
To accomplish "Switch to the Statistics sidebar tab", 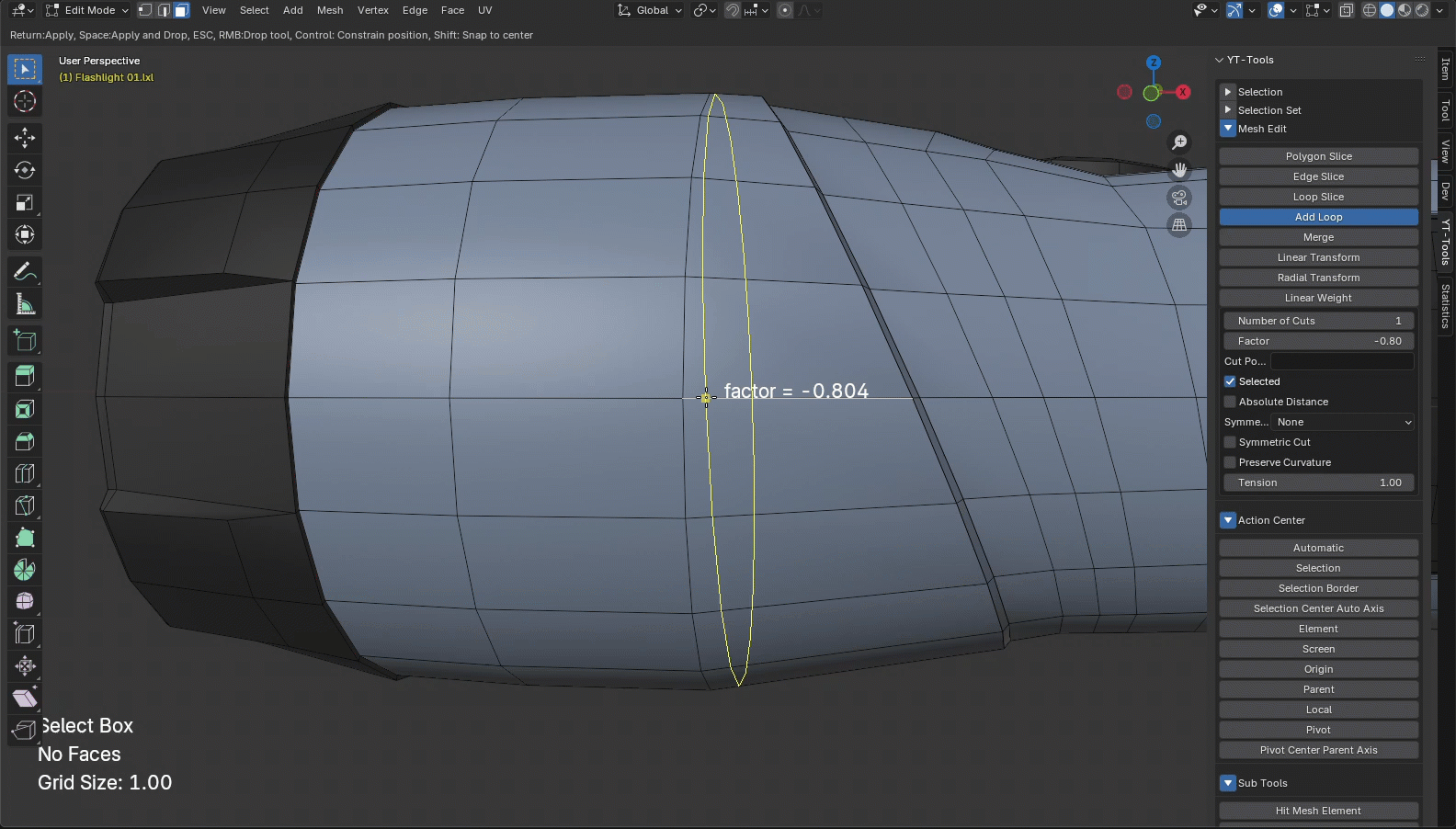I will [x=1445, y=306].
